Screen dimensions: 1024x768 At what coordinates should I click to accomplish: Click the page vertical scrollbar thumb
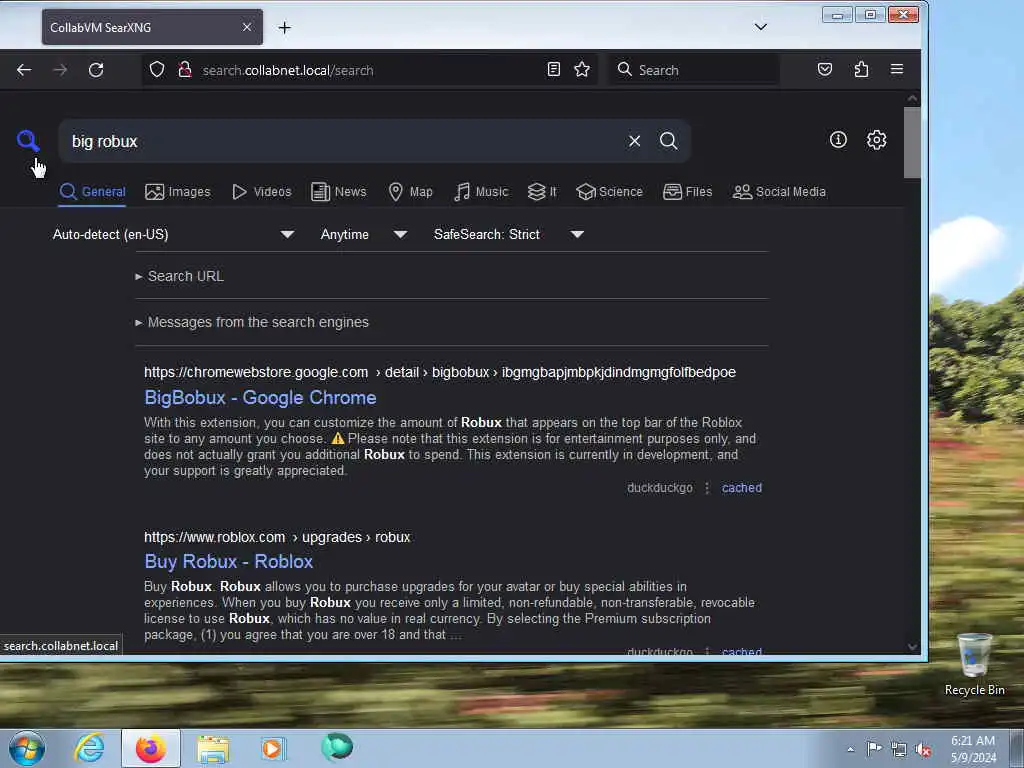coord(912,142)
